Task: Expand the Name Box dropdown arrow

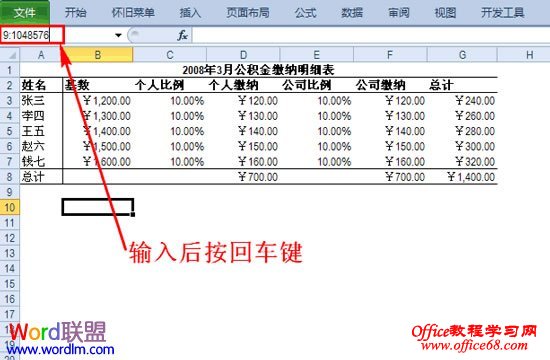Action: point(118,35)
